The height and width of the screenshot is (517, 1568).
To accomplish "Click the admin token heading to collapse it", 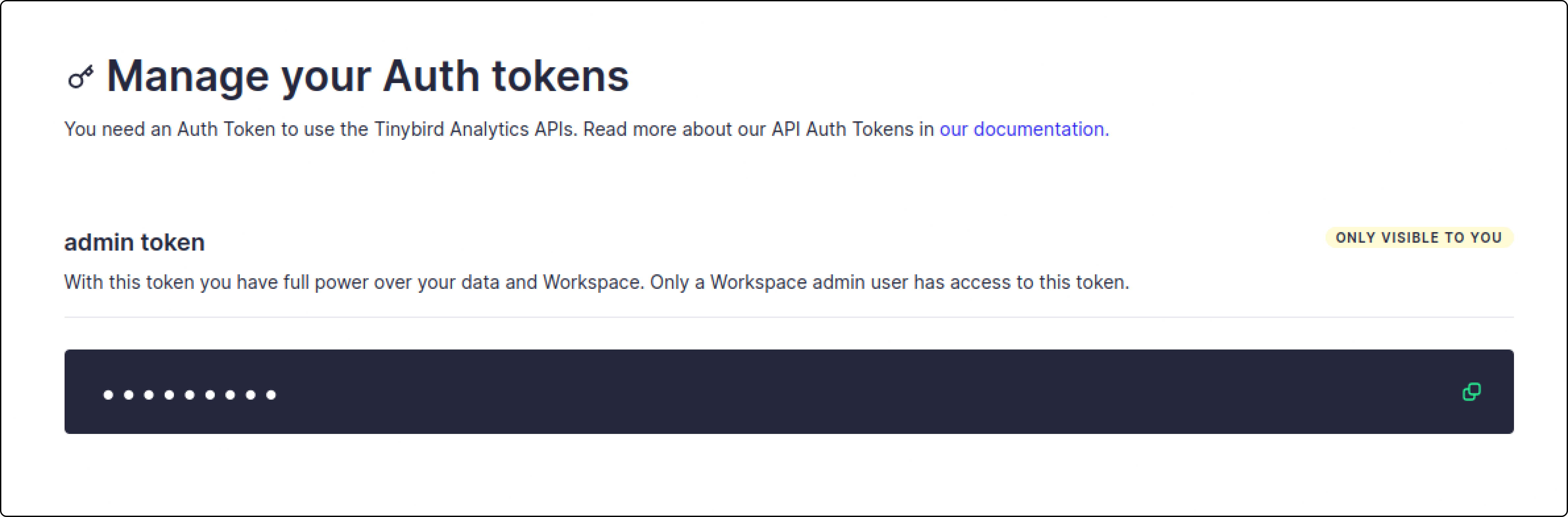I will click(x=134, y=242).
